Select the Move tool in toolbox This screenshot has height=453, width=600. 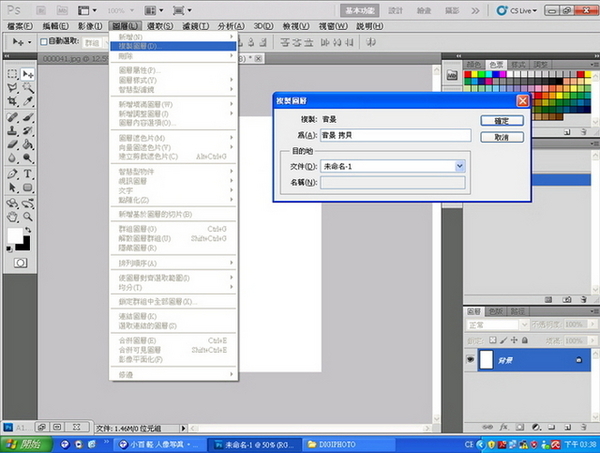pos(28,73)
